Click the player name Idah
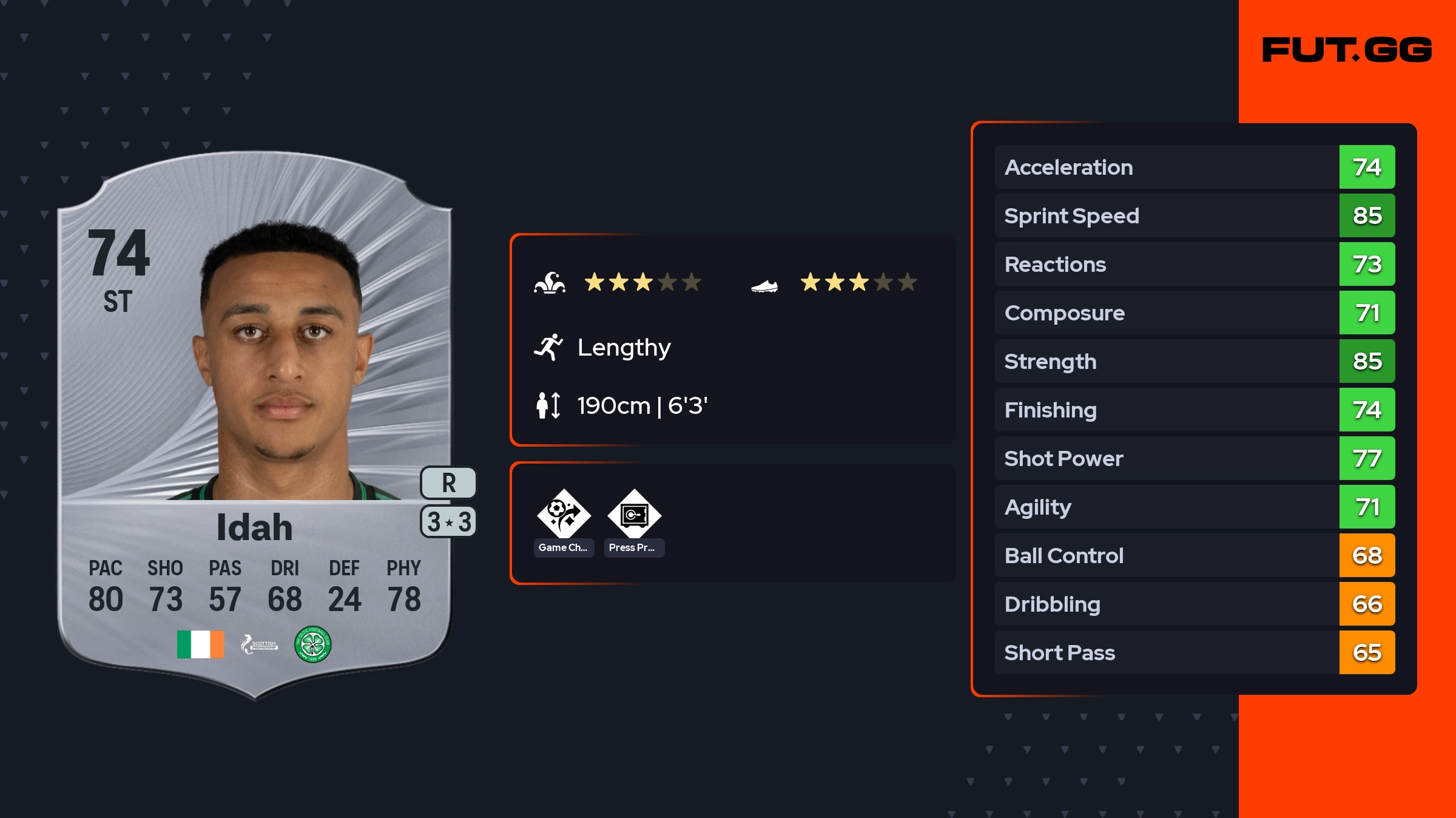 [x=255, y=527]
